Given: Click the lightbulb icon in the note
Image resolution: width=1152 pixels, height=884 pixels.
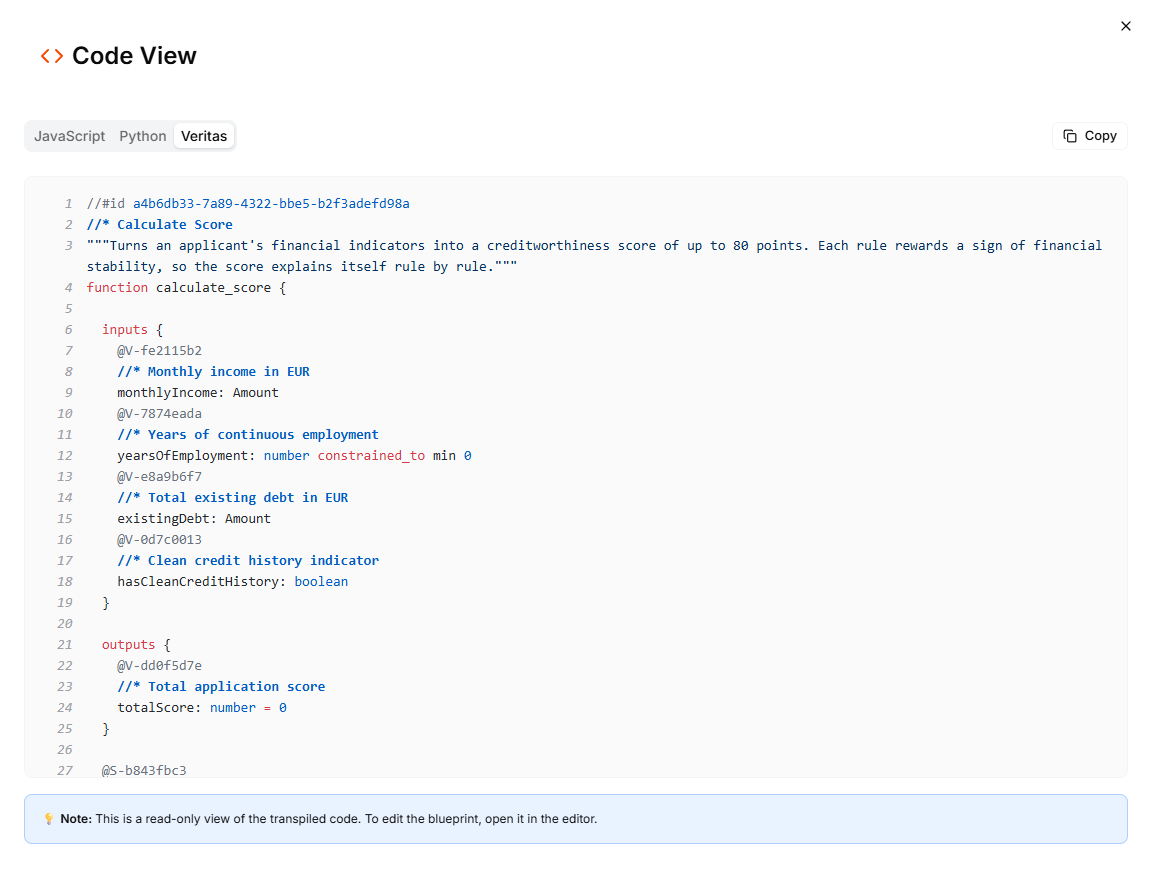Looking at the screenshot, I should click(48, 819).
